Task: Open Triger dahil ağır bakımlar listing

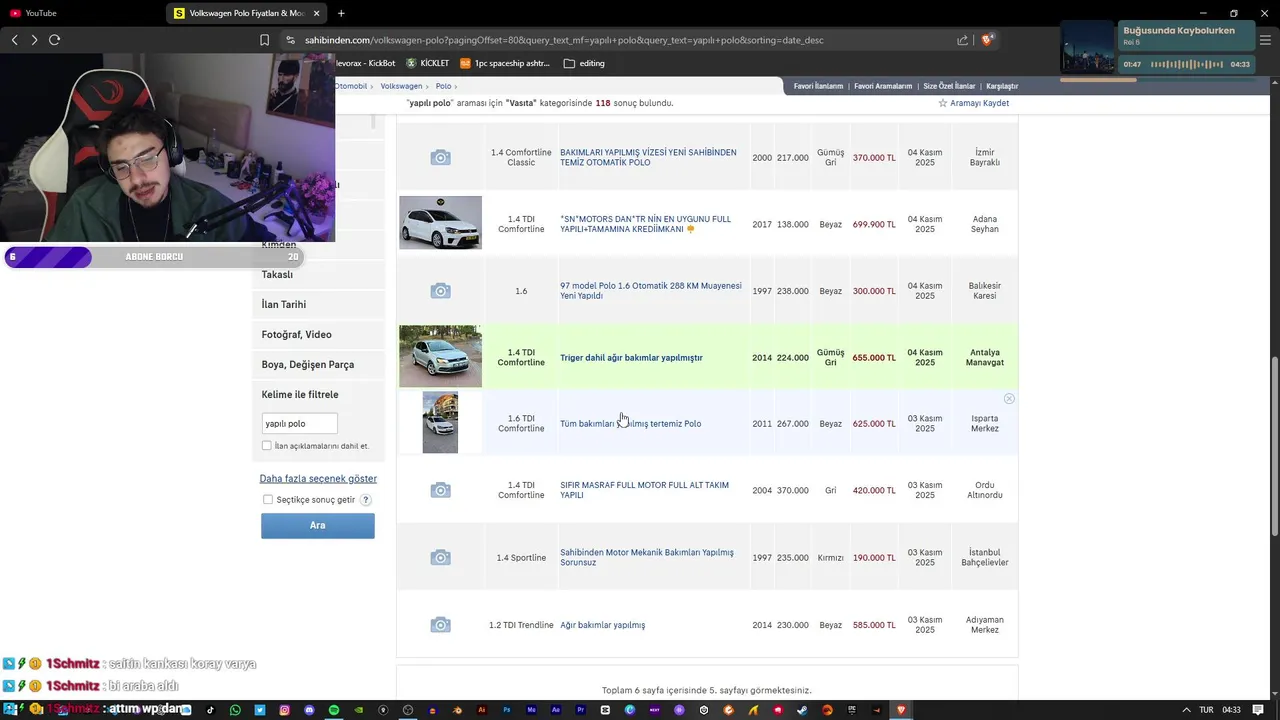Action: pos(631,358)
